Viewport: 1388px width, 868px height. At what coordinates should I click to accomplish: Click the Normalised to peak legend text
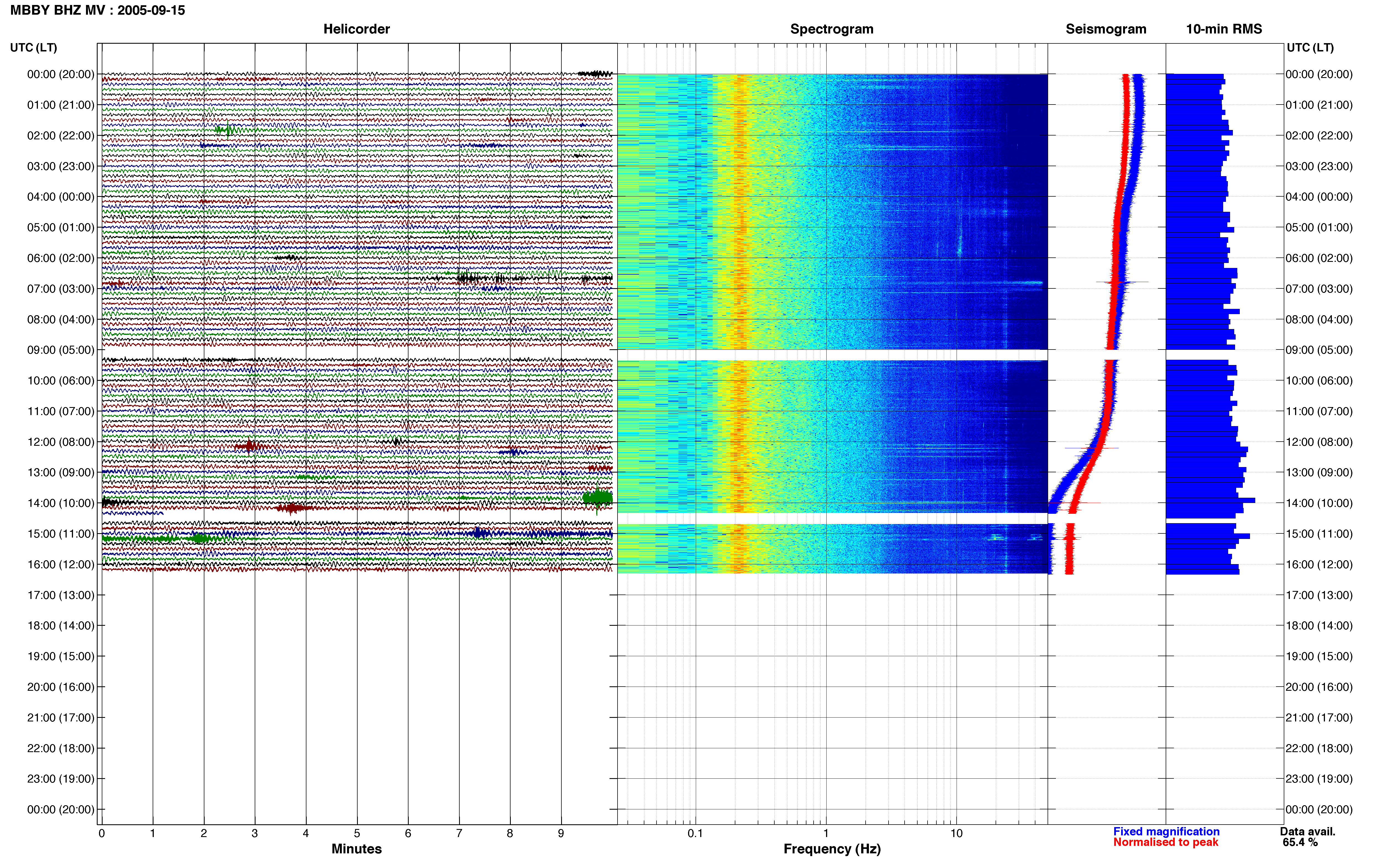1165,842
